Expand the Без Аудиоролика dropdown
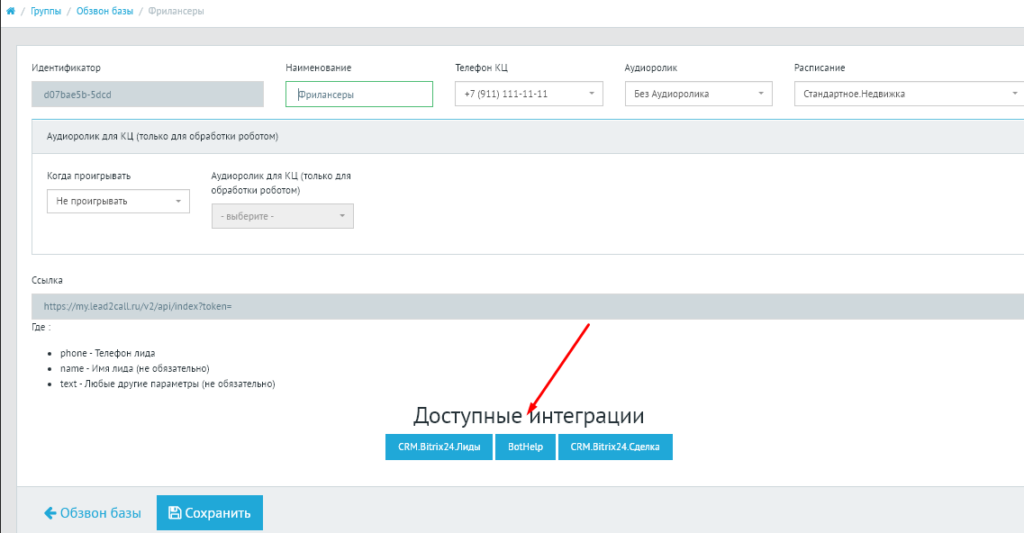The image size is (1024, 533). (698, 94)
